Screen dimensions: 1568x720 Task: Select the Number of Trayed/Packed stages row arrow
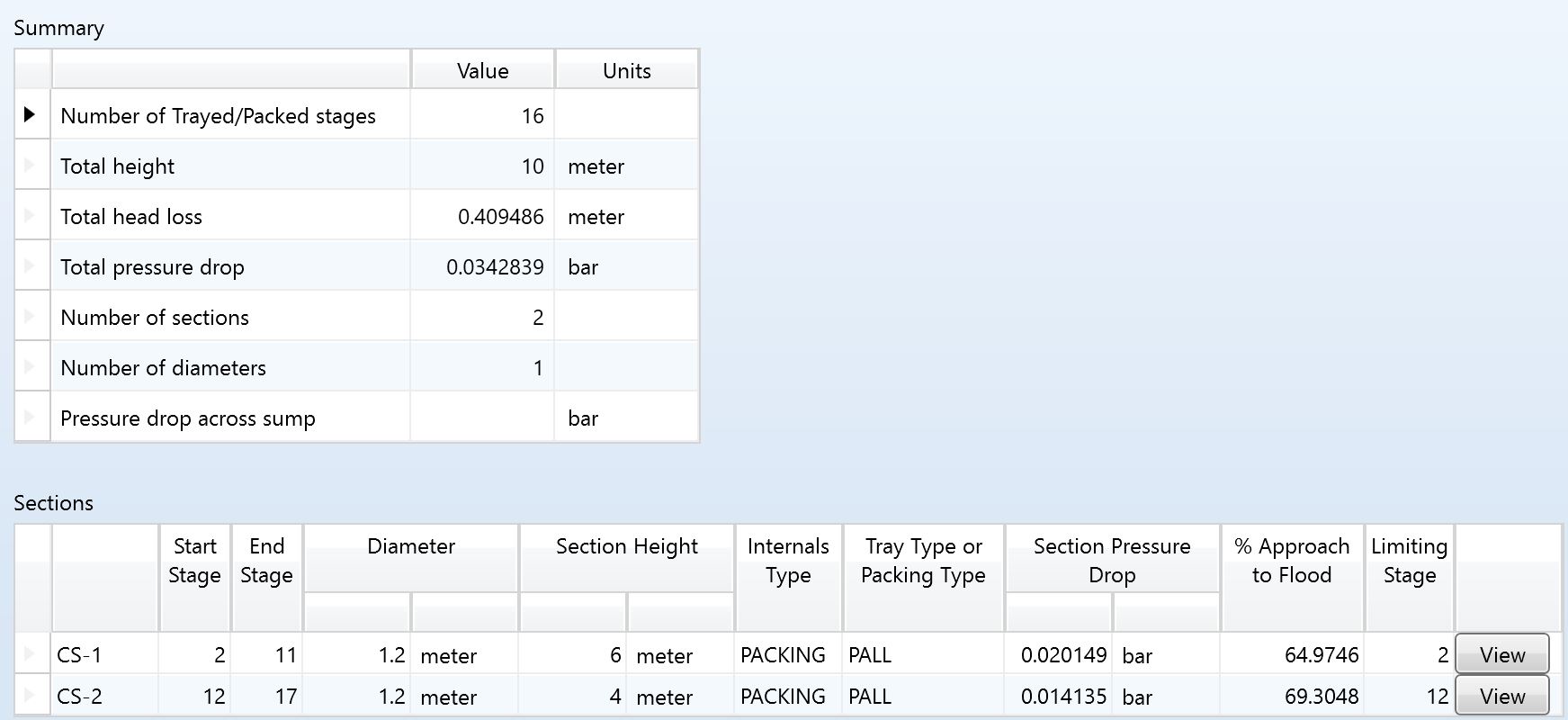[x=31, y=114]
